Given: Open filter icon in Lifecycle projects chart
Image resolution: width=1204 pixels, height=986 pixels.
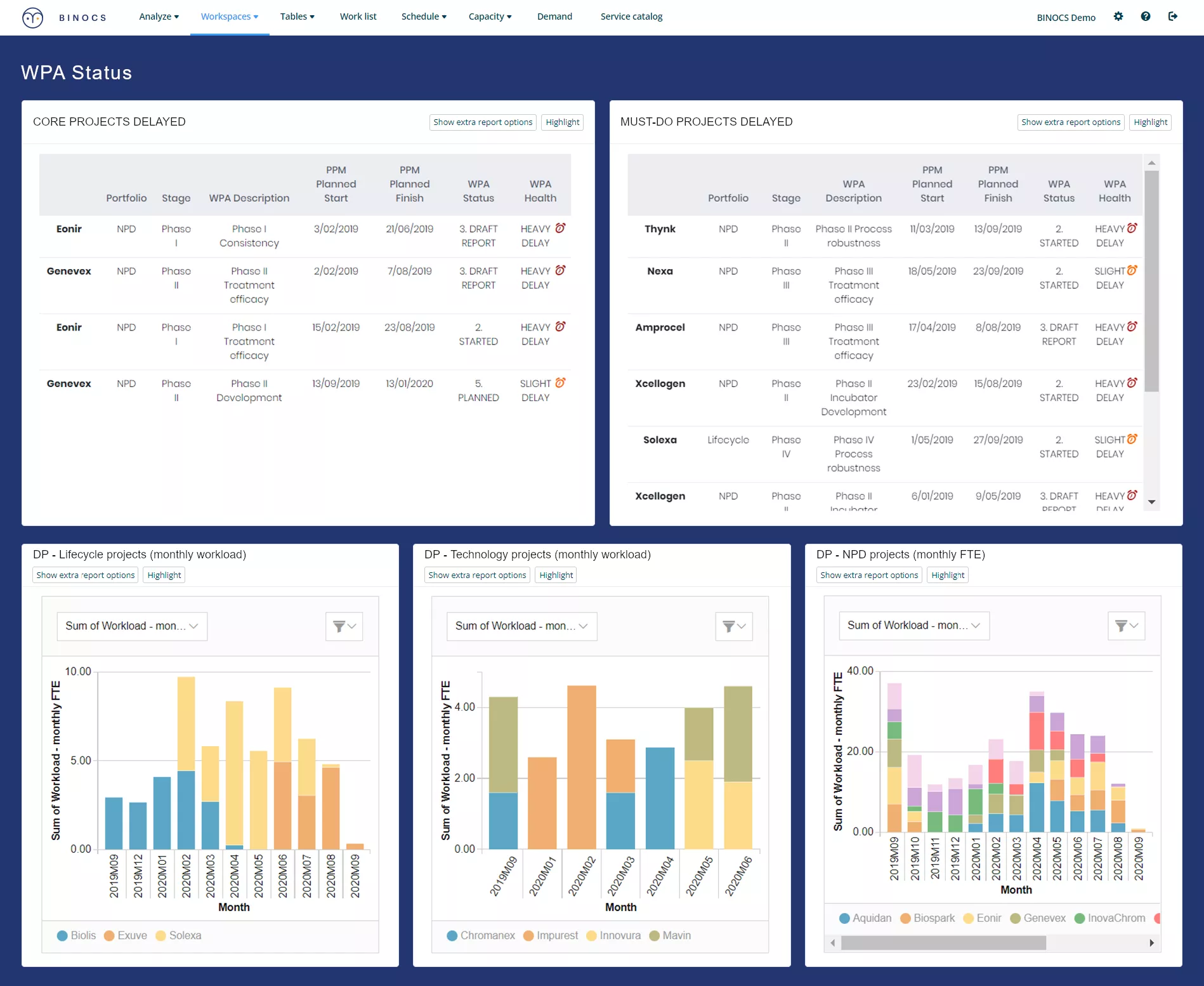Looking at the screenshot, I should [344, 626].
